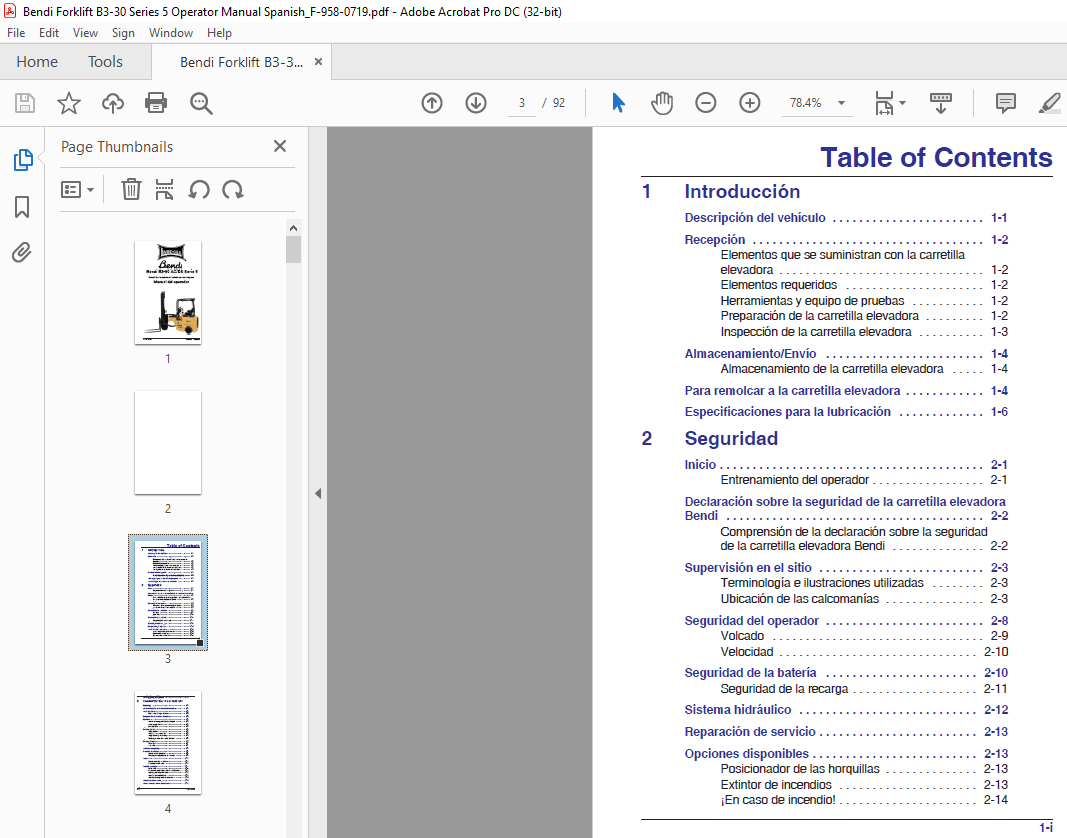1067x838 pixels.
Task: Follow Extintor de incendios entry
Action: (x=776, y=785)
